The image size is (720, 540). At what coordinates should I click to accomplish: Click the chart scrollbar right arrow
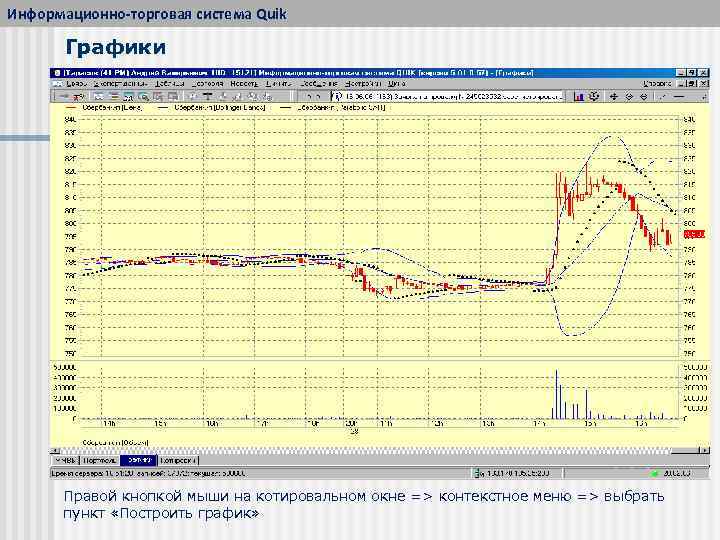(704, 450)
